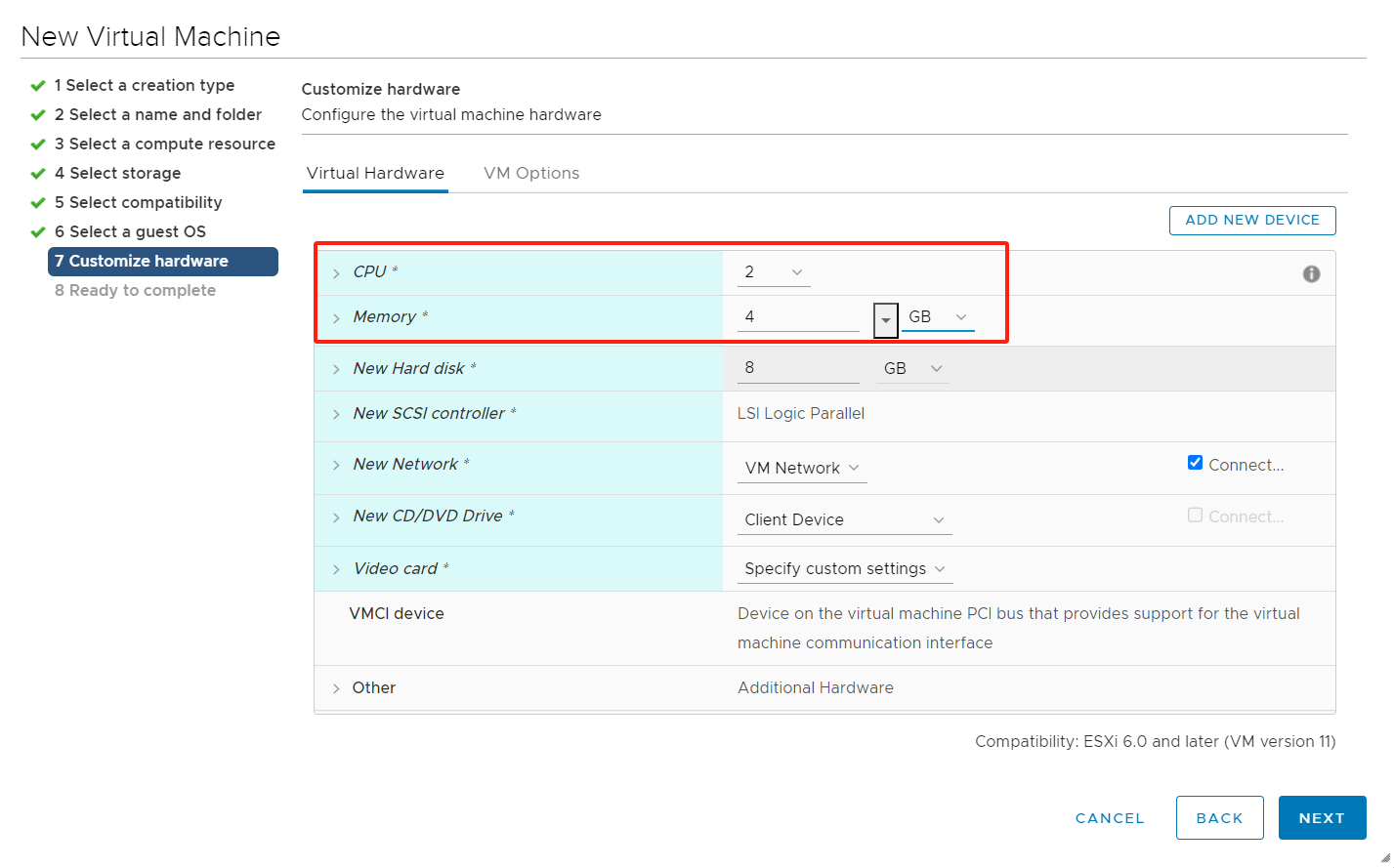Open the memory size preset dropdown arrow
Screen dimensions: 1394x868
coord(885,319)
